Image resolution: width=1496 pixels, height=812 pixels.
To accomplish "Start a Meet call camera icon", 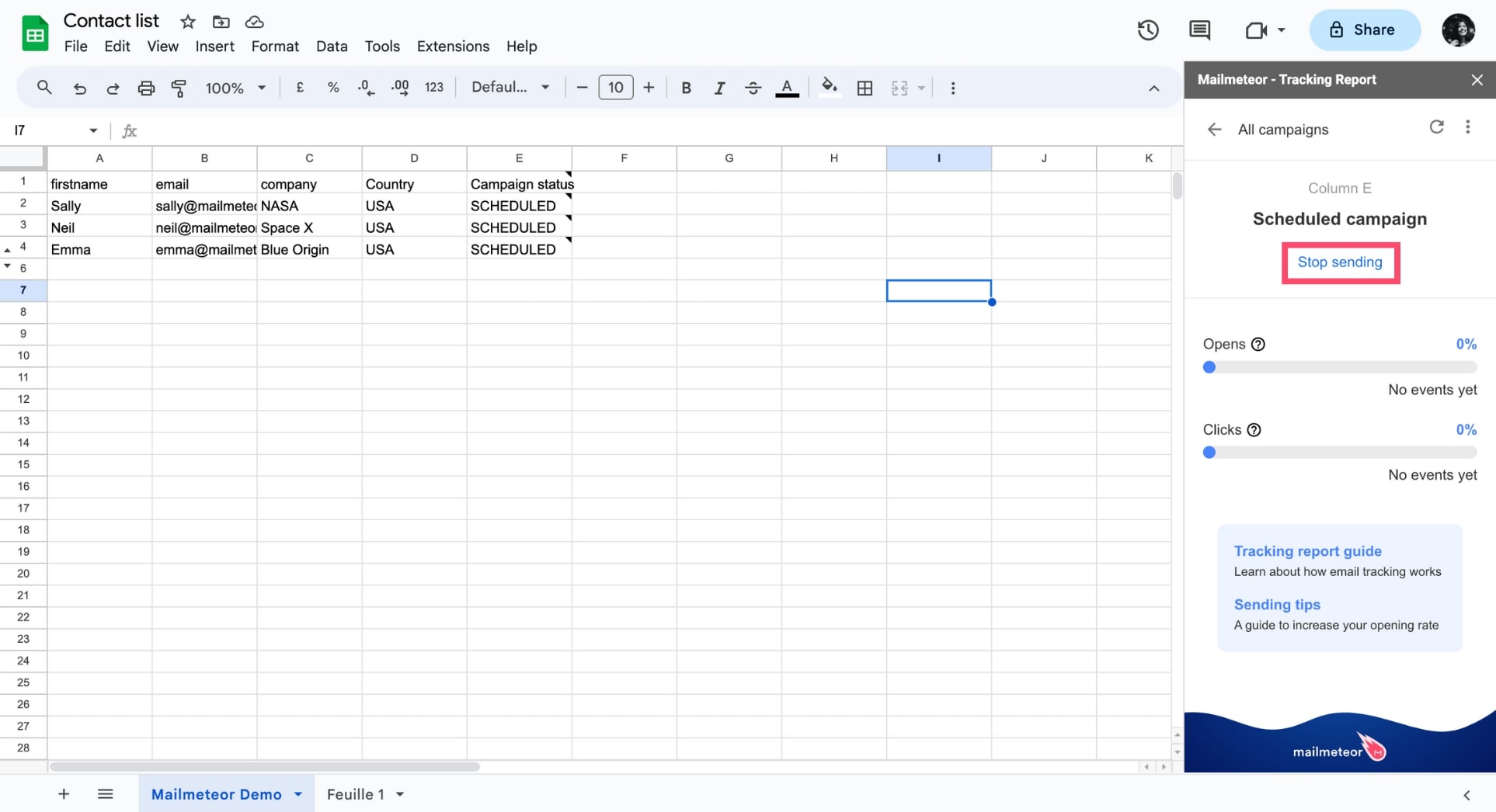I will pyautogui.click(x=1255, y=30).
